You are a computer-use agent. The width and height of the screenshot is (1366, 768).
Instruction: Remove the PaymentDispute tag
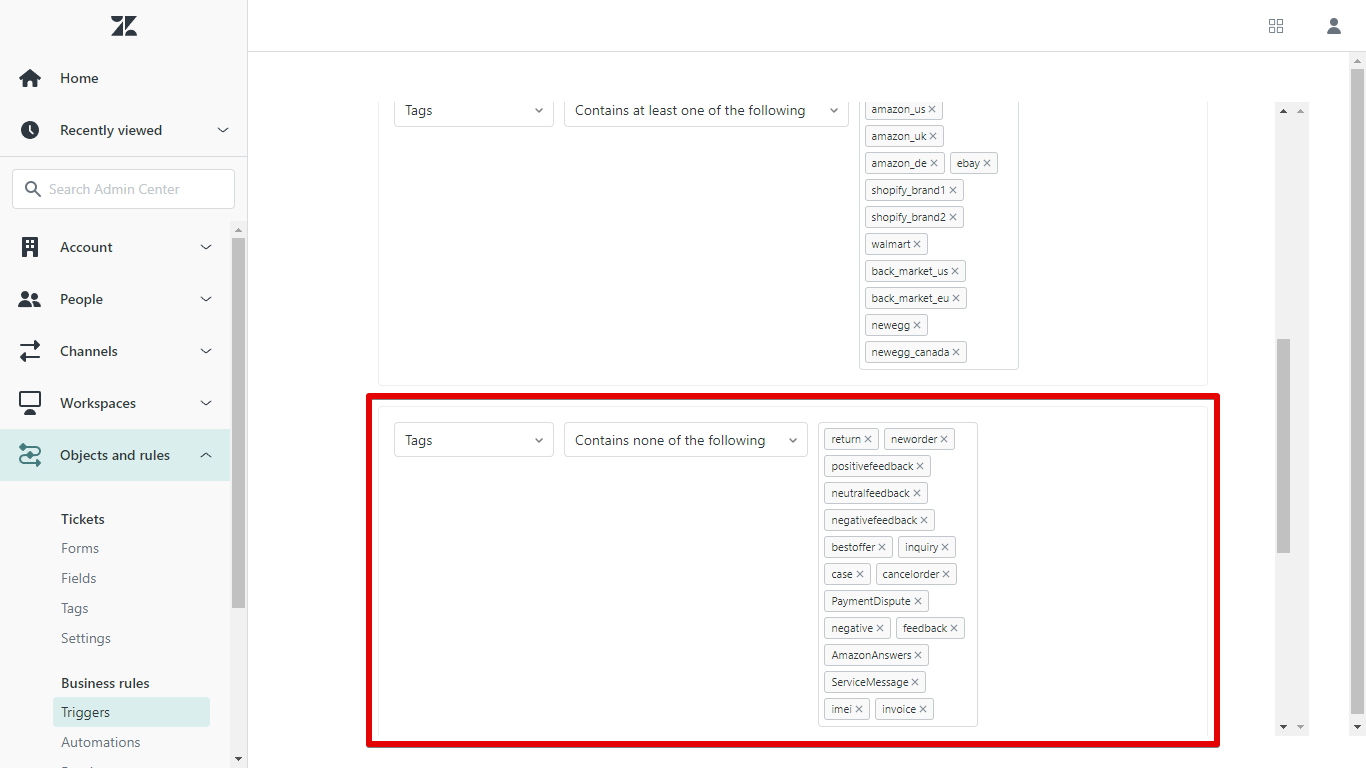tap(918, 601)
